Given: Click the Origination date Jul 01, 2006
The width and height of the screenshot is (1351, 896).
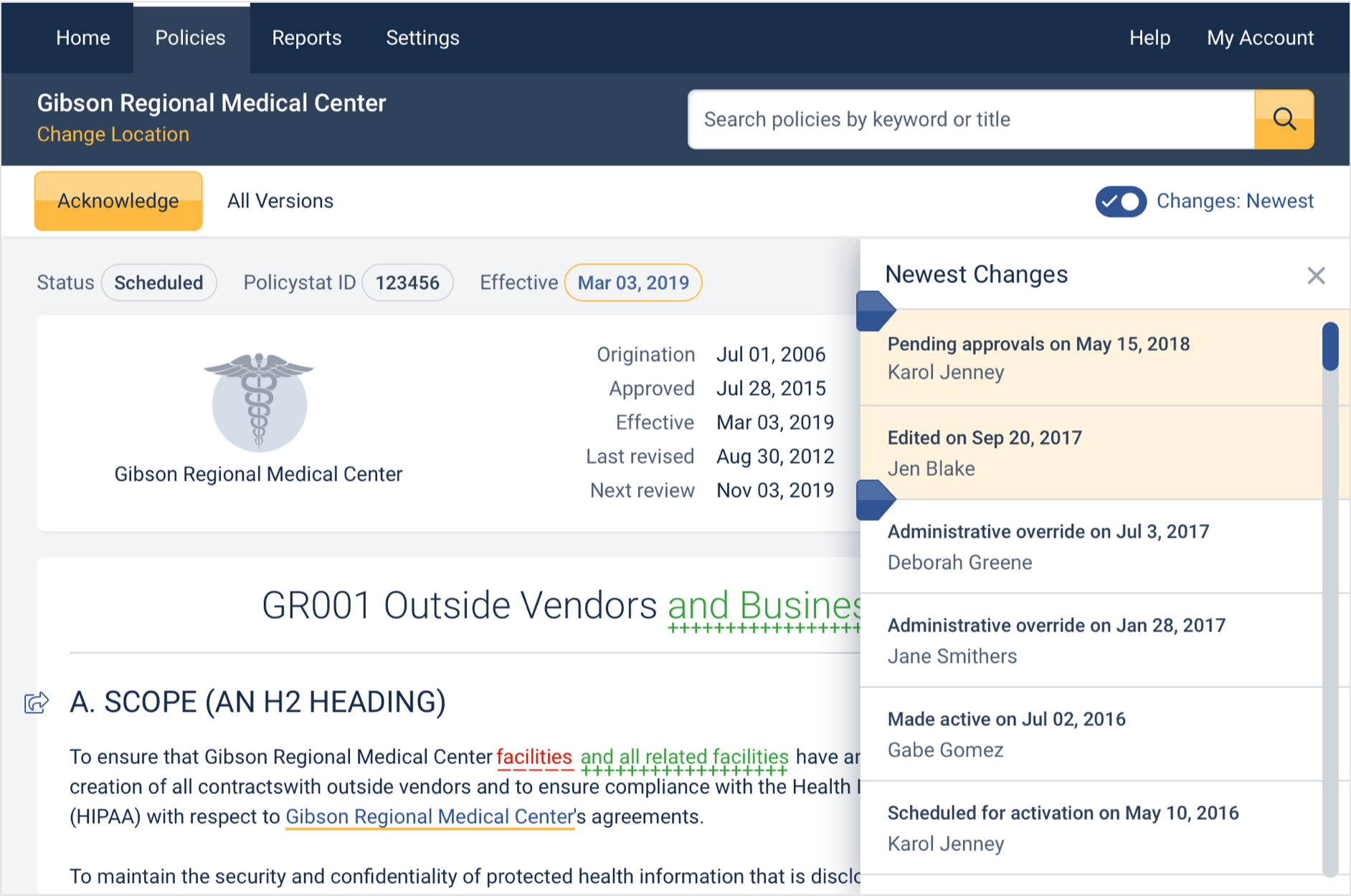Looking at the screenshot, I should pos(771,355).
